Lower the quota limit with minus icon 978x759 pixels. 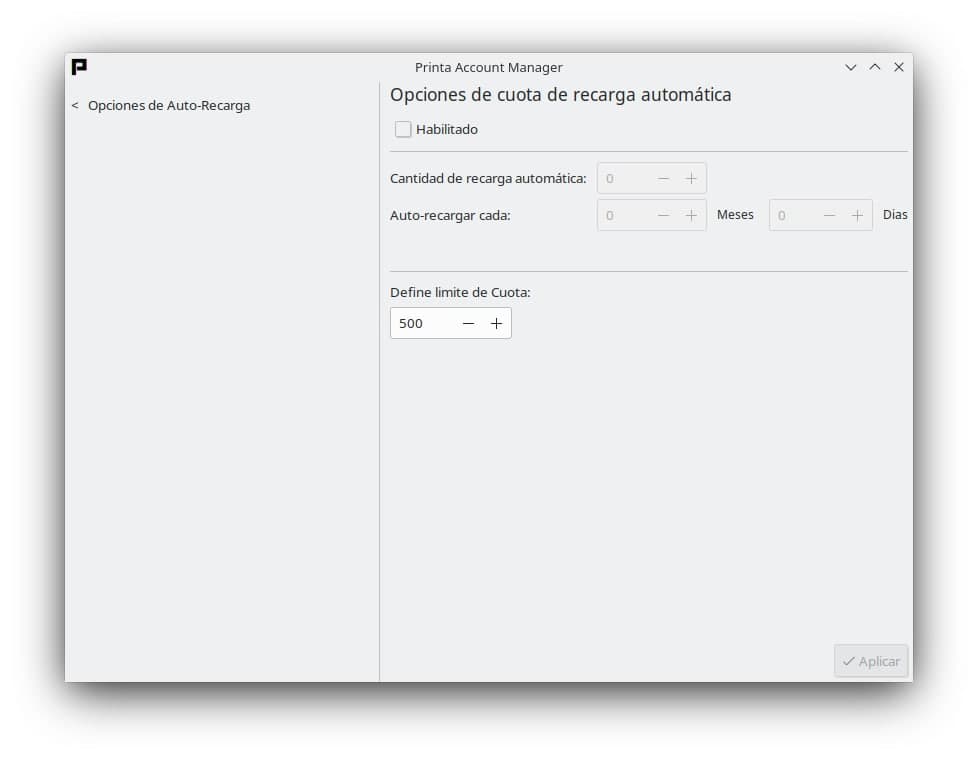pos(468,323)
